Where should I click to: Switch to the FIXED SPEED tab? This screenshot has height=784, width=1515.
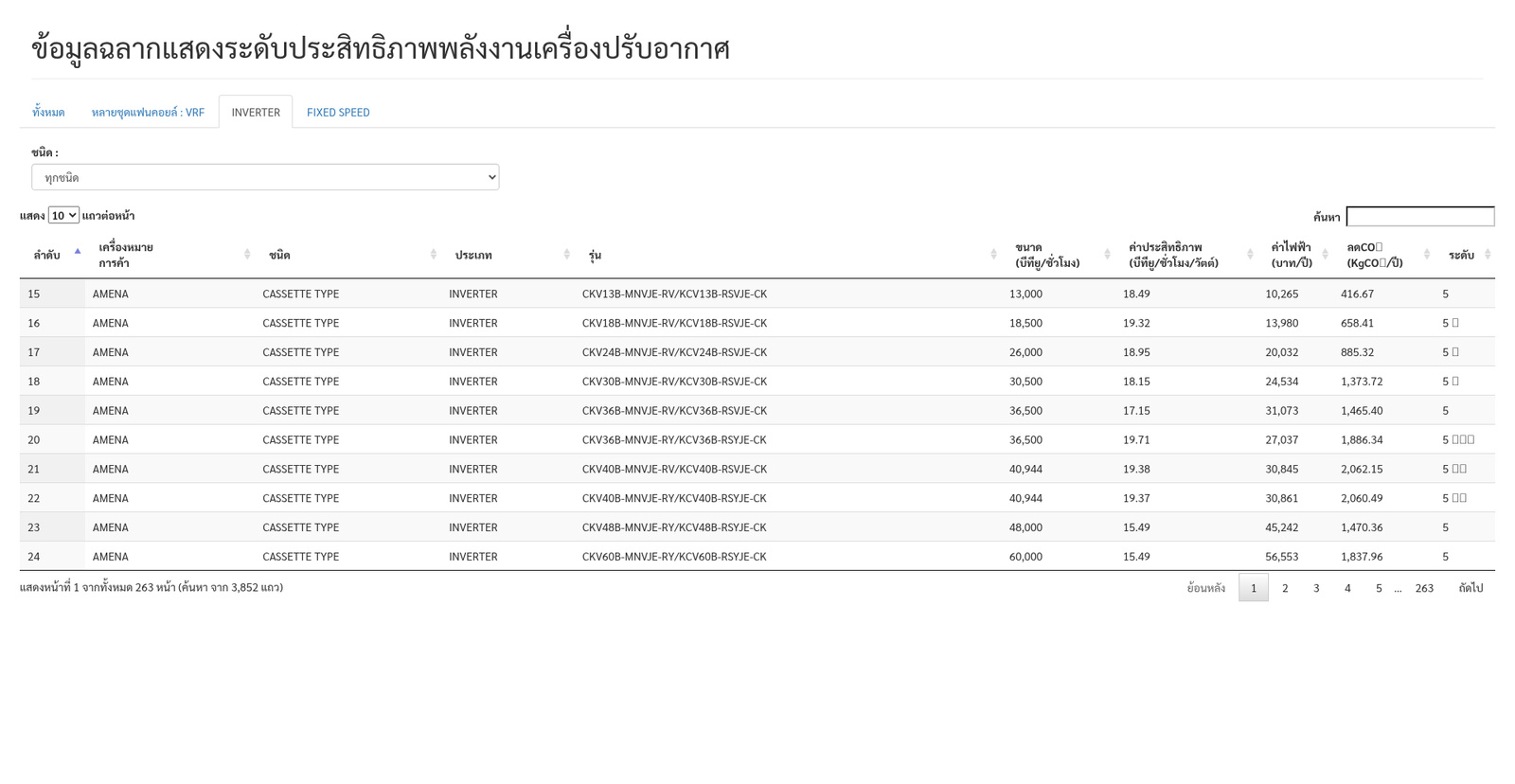click(x=338, y=112)
